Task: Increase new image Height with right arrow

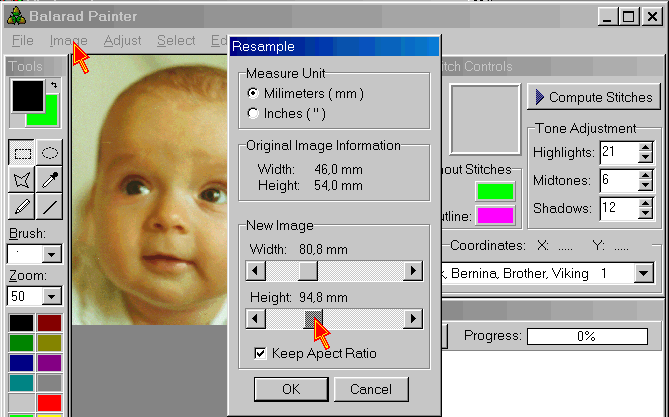Action: (x=413, y=319)
